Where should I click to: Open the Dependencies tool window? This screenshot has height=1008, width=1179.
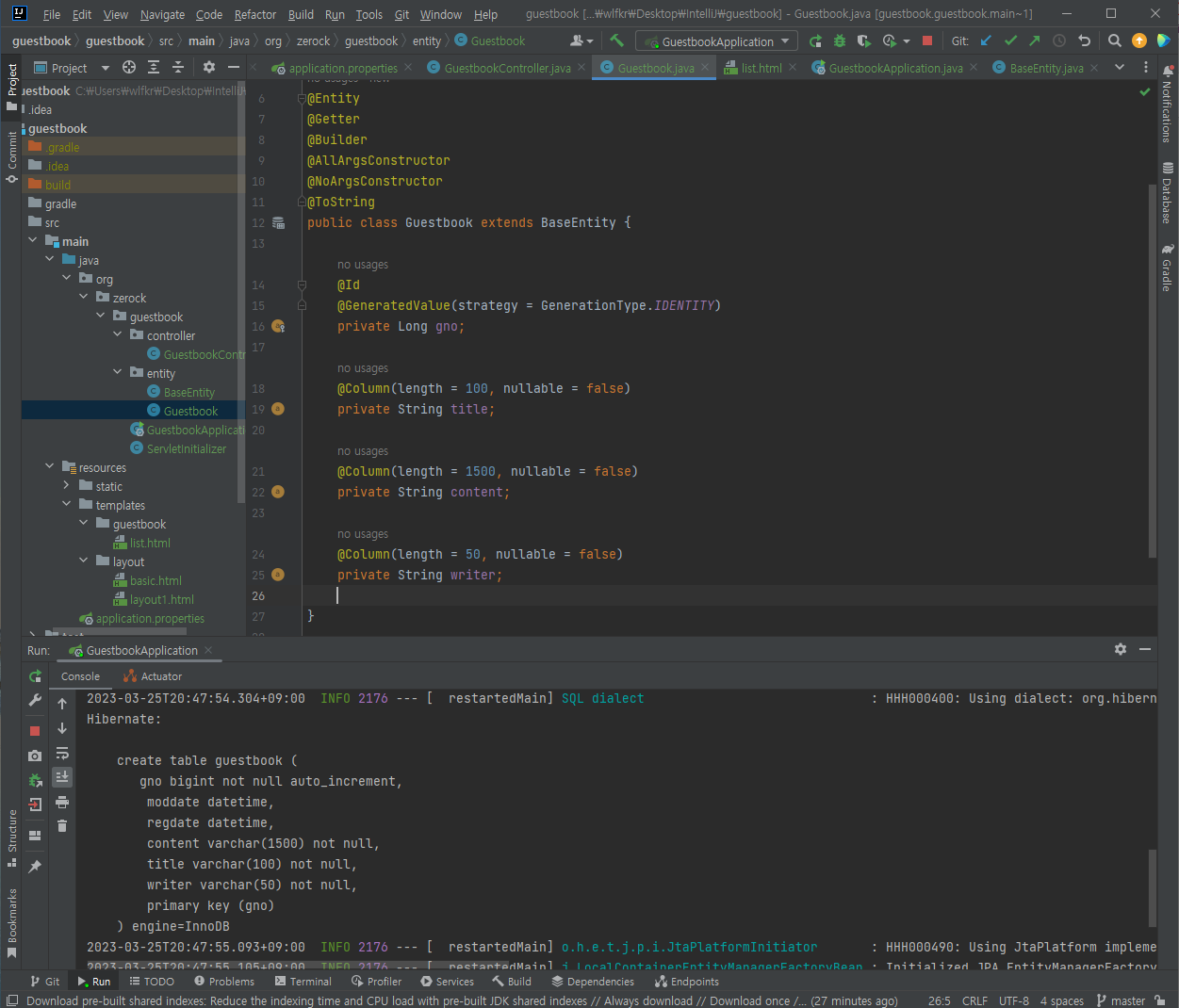pyautogui.click(x=593, y=982)
